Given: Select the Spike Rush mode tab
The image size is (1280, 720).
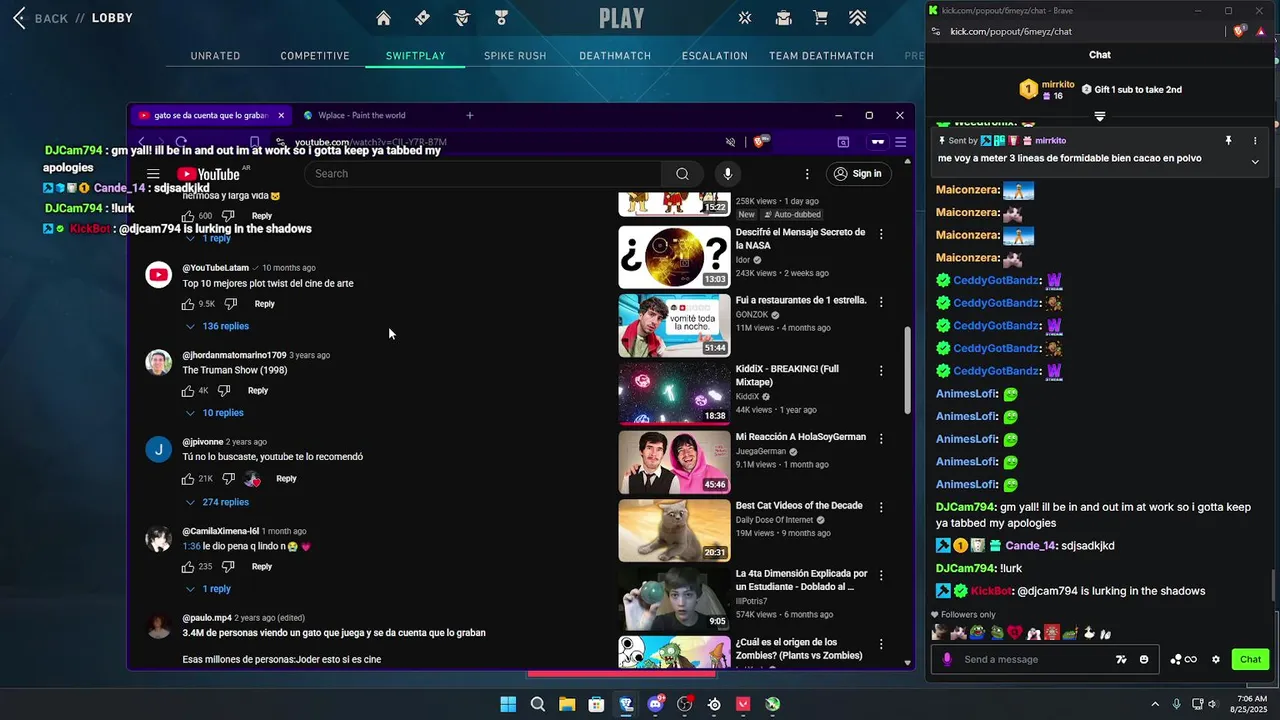Looking at the screenshot, I should 515,56.
